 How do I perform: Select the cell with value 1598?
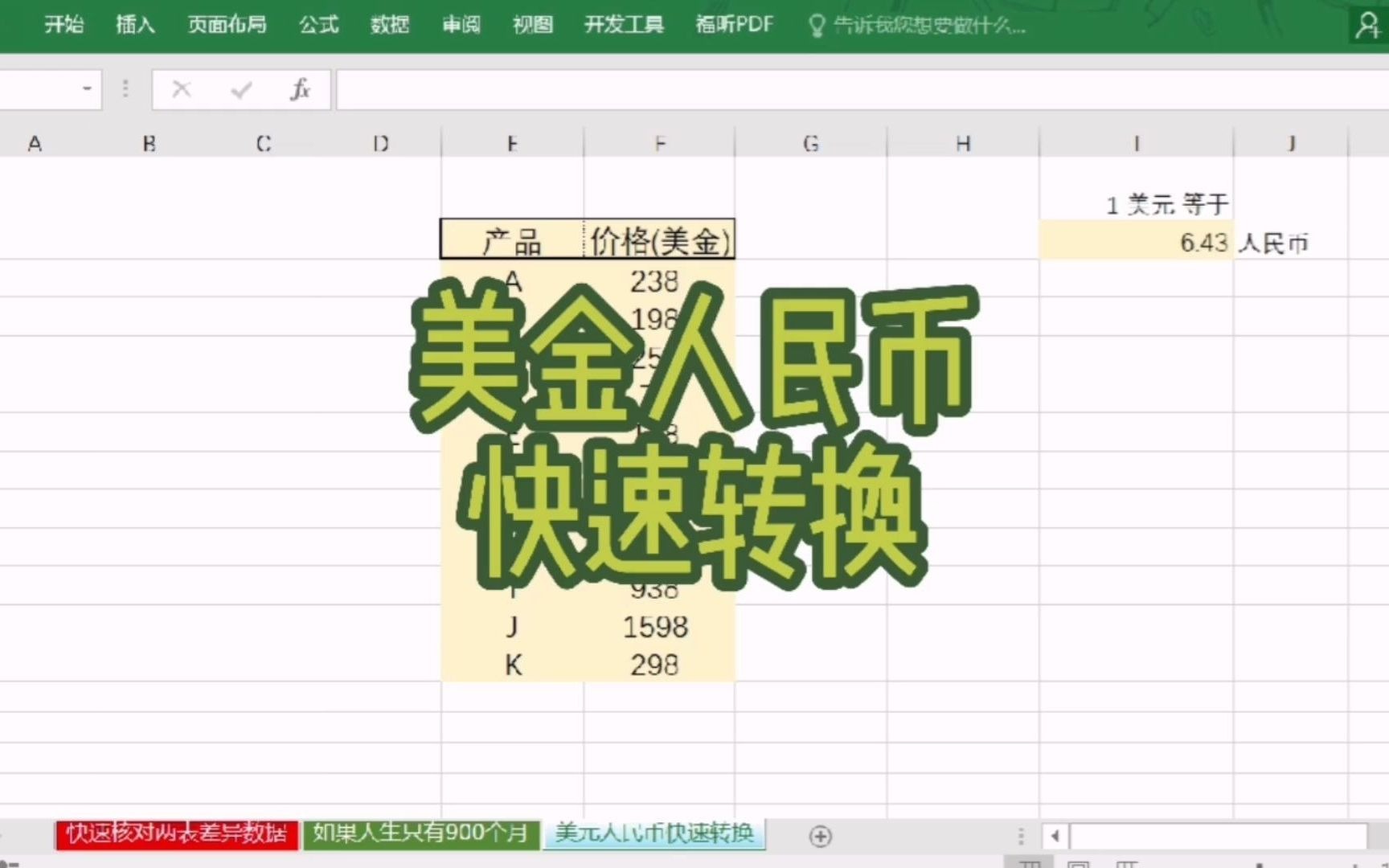[x=660, y=626]
